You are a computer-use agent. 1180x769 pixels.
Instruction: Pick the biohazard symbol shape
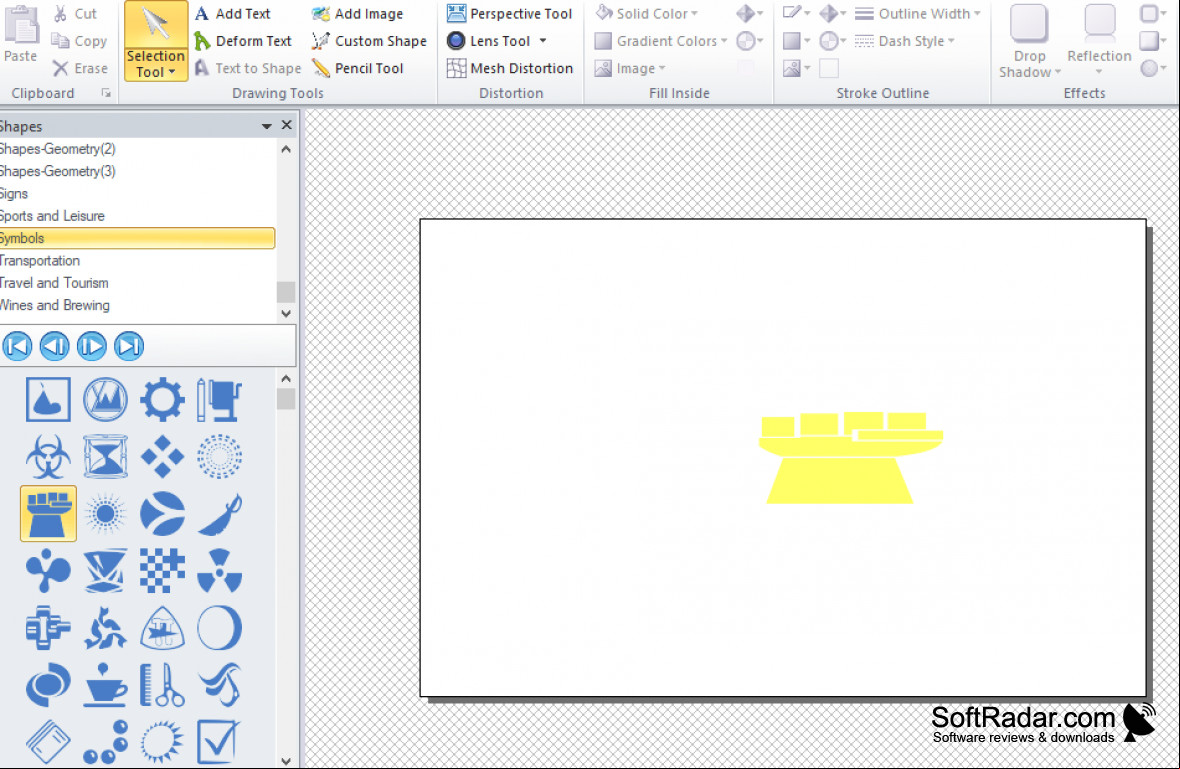click(x=48, y=457)
